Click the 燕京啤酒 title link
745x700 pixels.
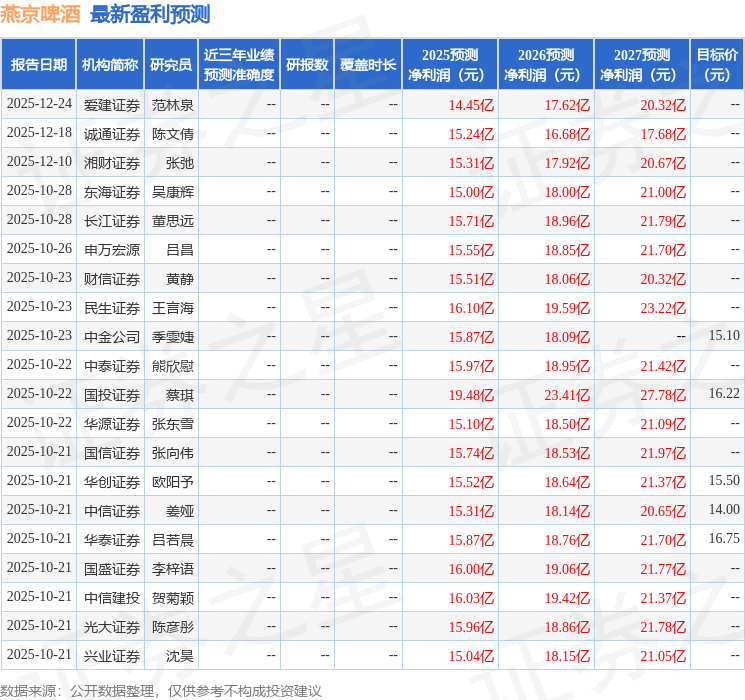[40, 14]
